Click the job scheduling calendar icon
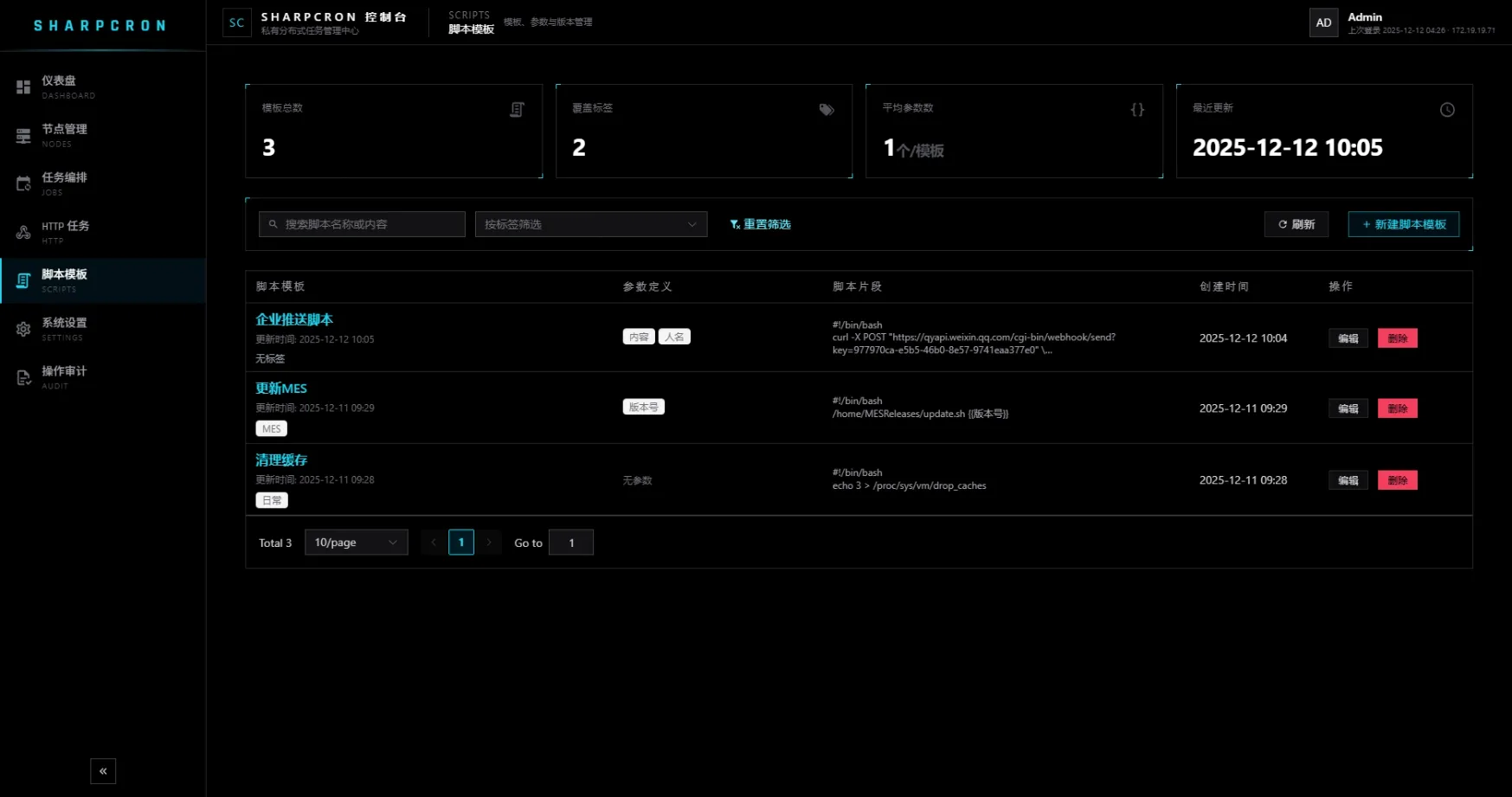 click(23, 184)
